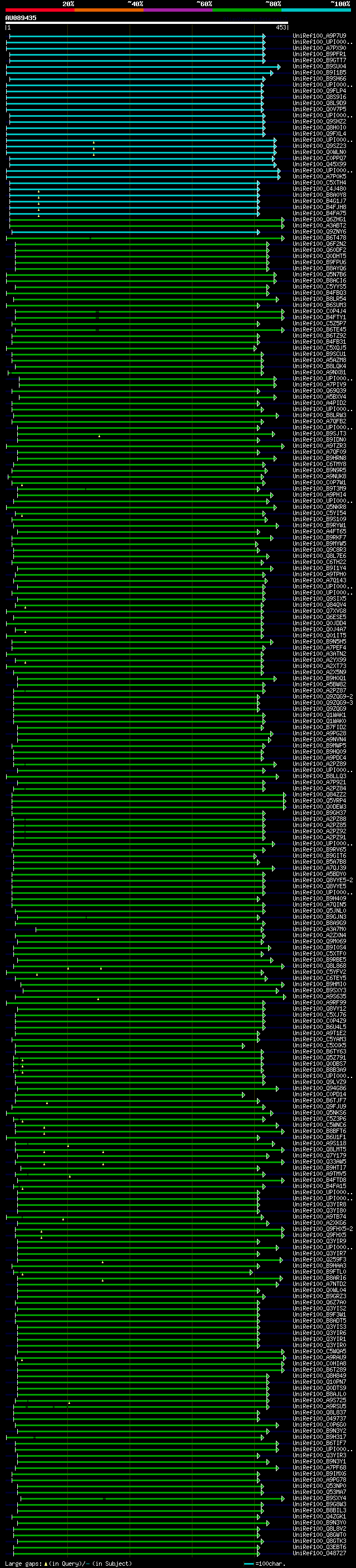Select the UniRef100_A3ABT2 hit label
This screenshot has width=356, height=1568.
click(x=319, y=225)
